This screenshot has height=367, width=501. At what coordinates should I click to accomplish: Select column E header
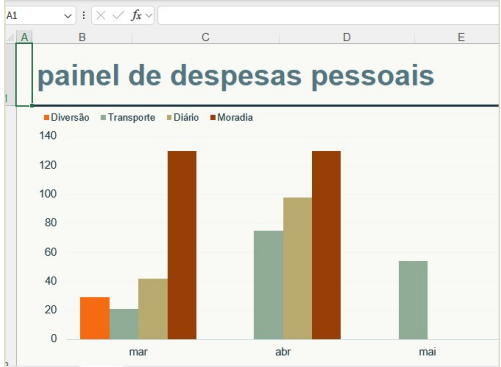click(461, 37)
